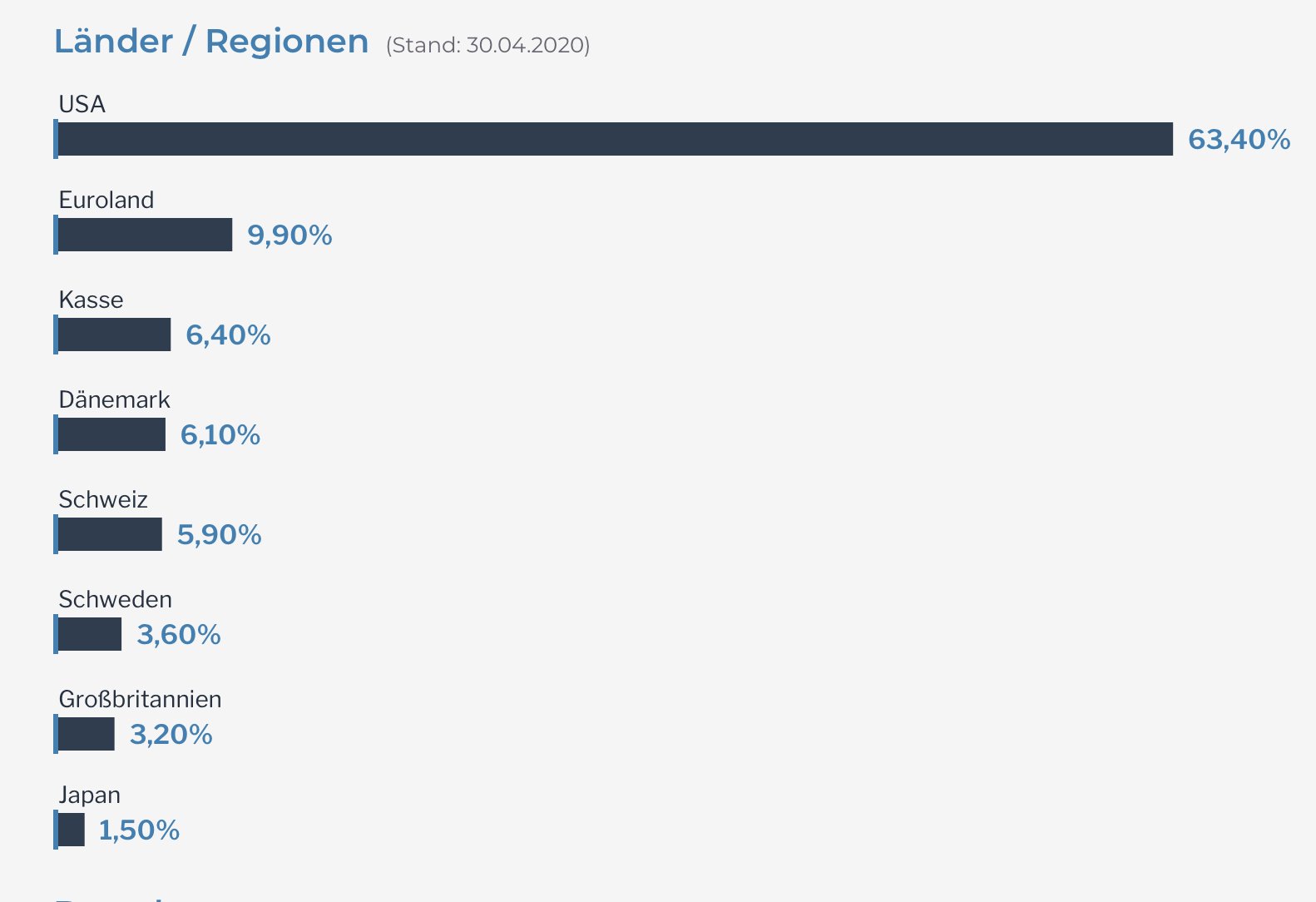
Task: Click the 9,90% percentage value
Action: pyautogui.click(x=289, y=235)
